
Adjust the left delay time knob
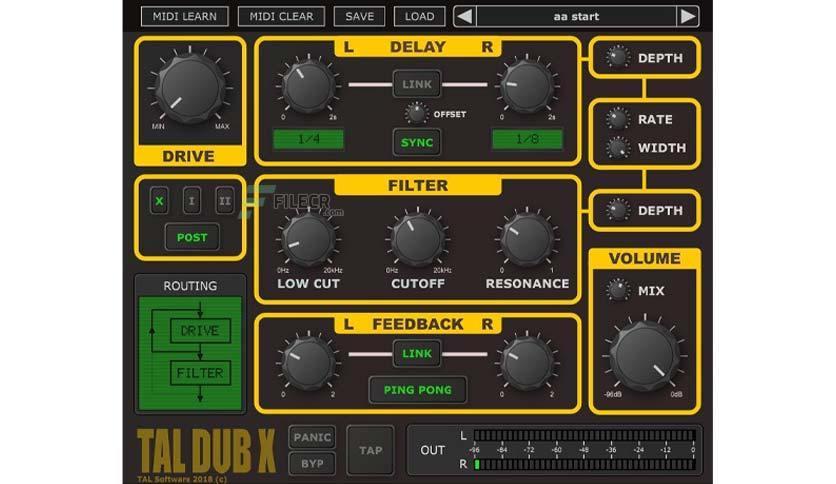[x=308, y=86]
